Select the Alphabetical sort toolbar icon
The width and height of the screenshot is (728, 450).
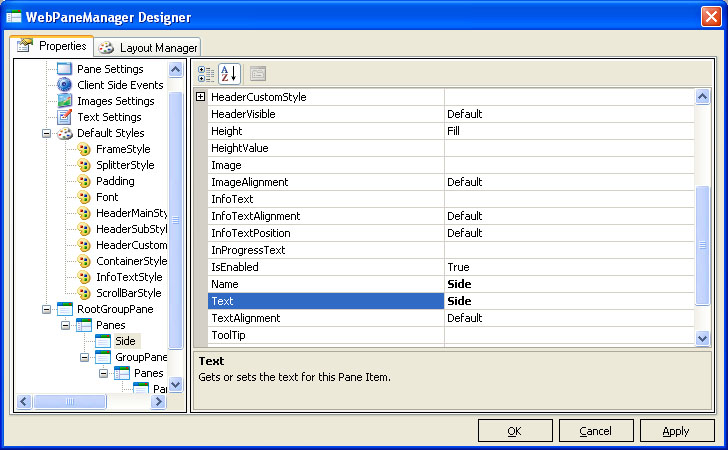pyautogui.click(x=229, y=73)
